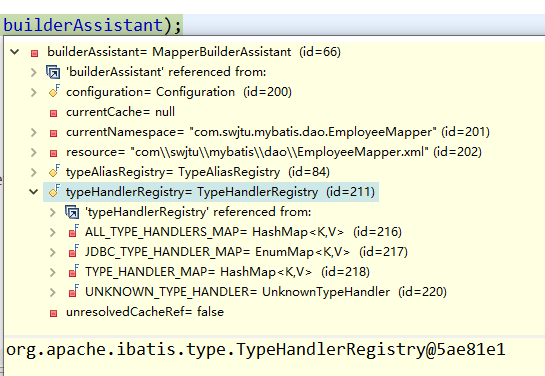Click field icon beside JDBC_TYPE_HANDLER_MAP

(74, 251)
